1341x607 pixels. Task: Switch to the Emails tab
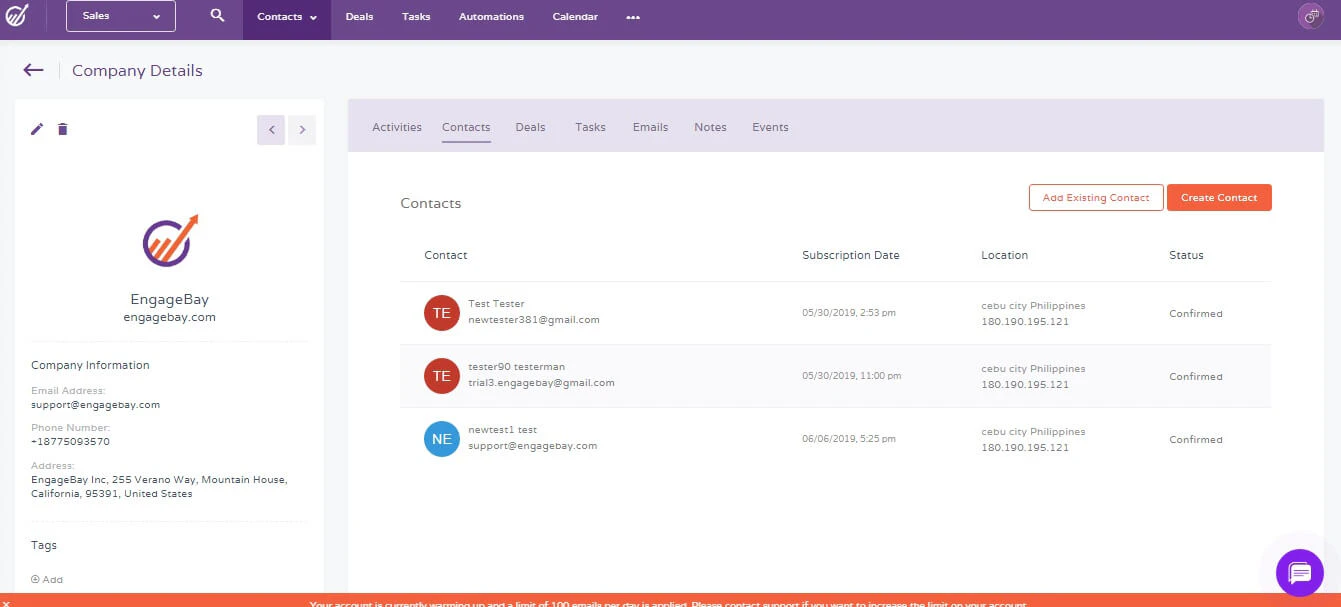click(650, 127)
